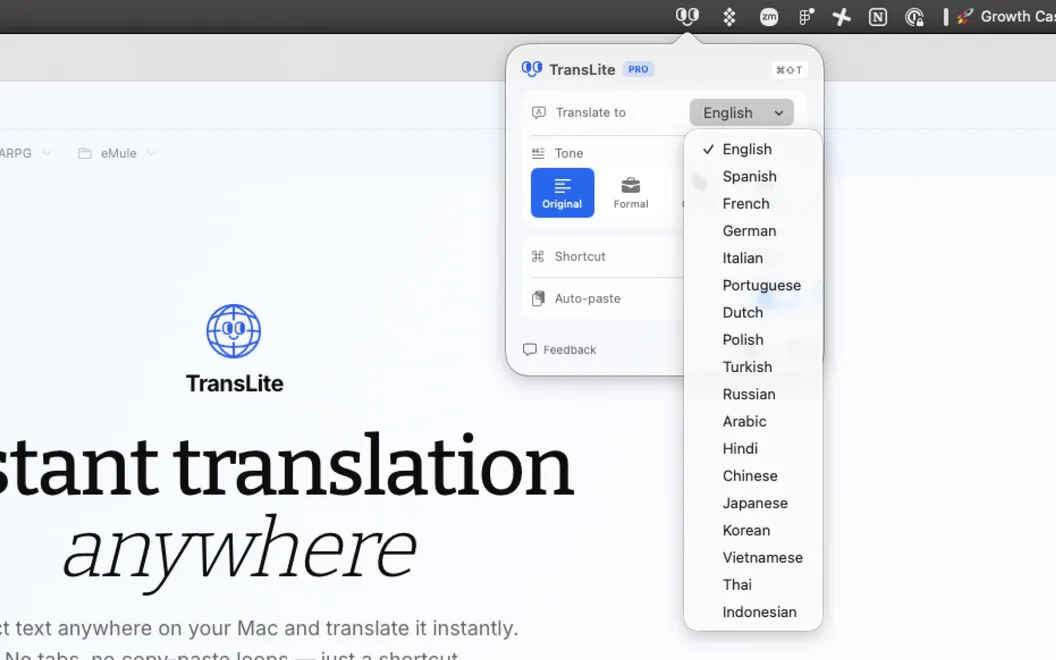Open the English language dropdown
The image size is (1056, 660).
click(741, 112)
